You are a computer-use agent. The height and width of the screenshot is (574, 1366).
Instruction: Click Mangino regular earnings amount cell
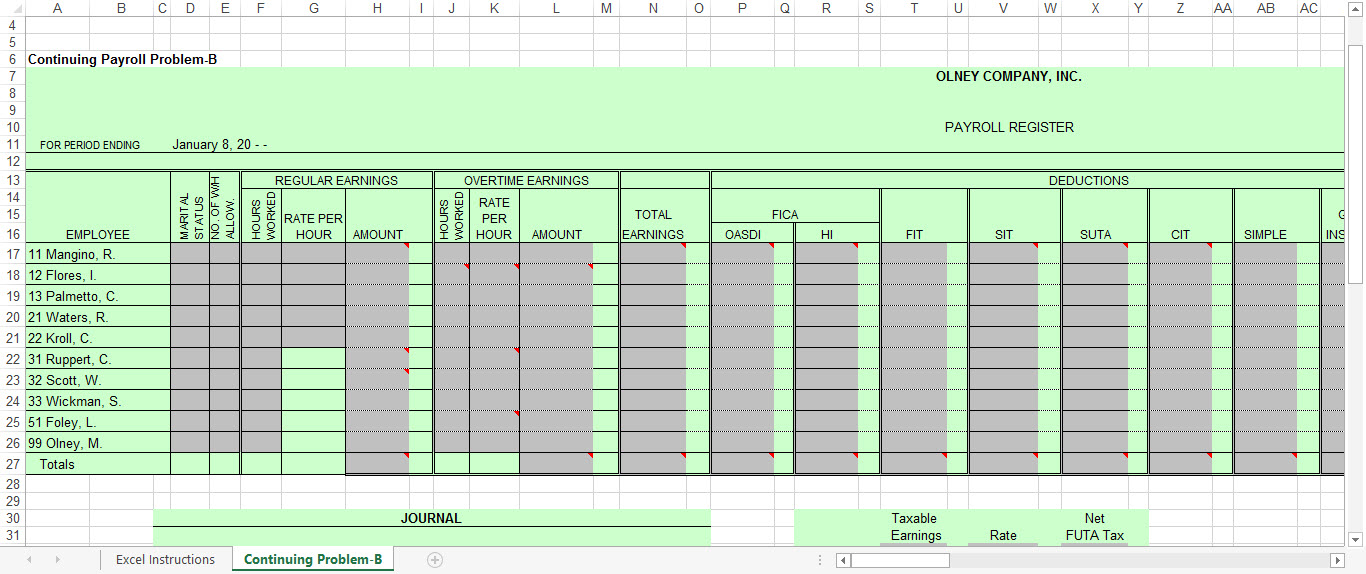coord(377,254)
